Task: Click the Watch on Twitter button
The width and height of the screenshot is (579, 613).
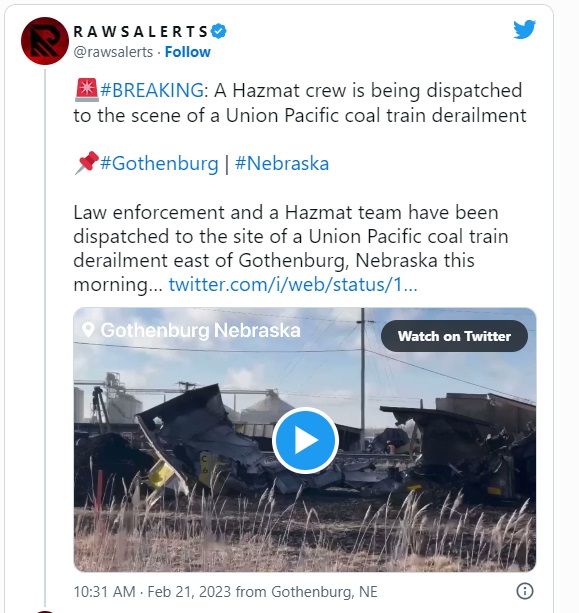Action: (x=454, y=336)
